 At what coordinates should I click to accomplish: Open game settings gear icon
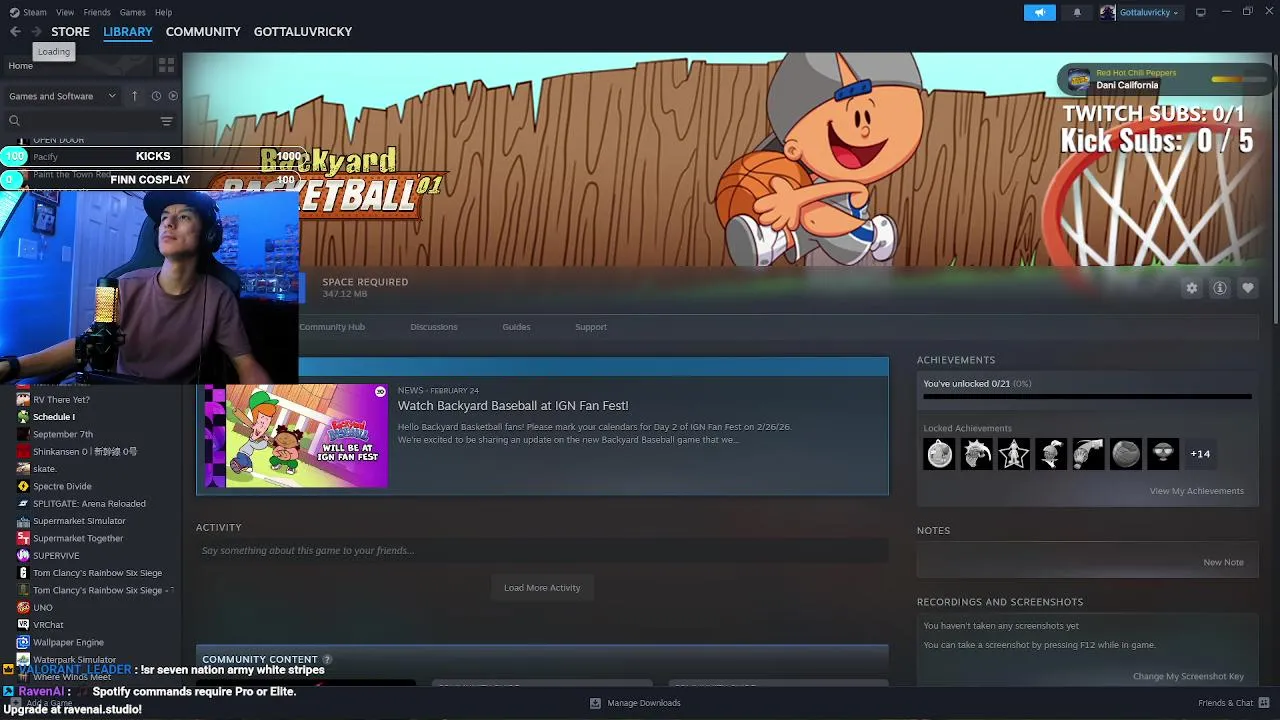1191,288
